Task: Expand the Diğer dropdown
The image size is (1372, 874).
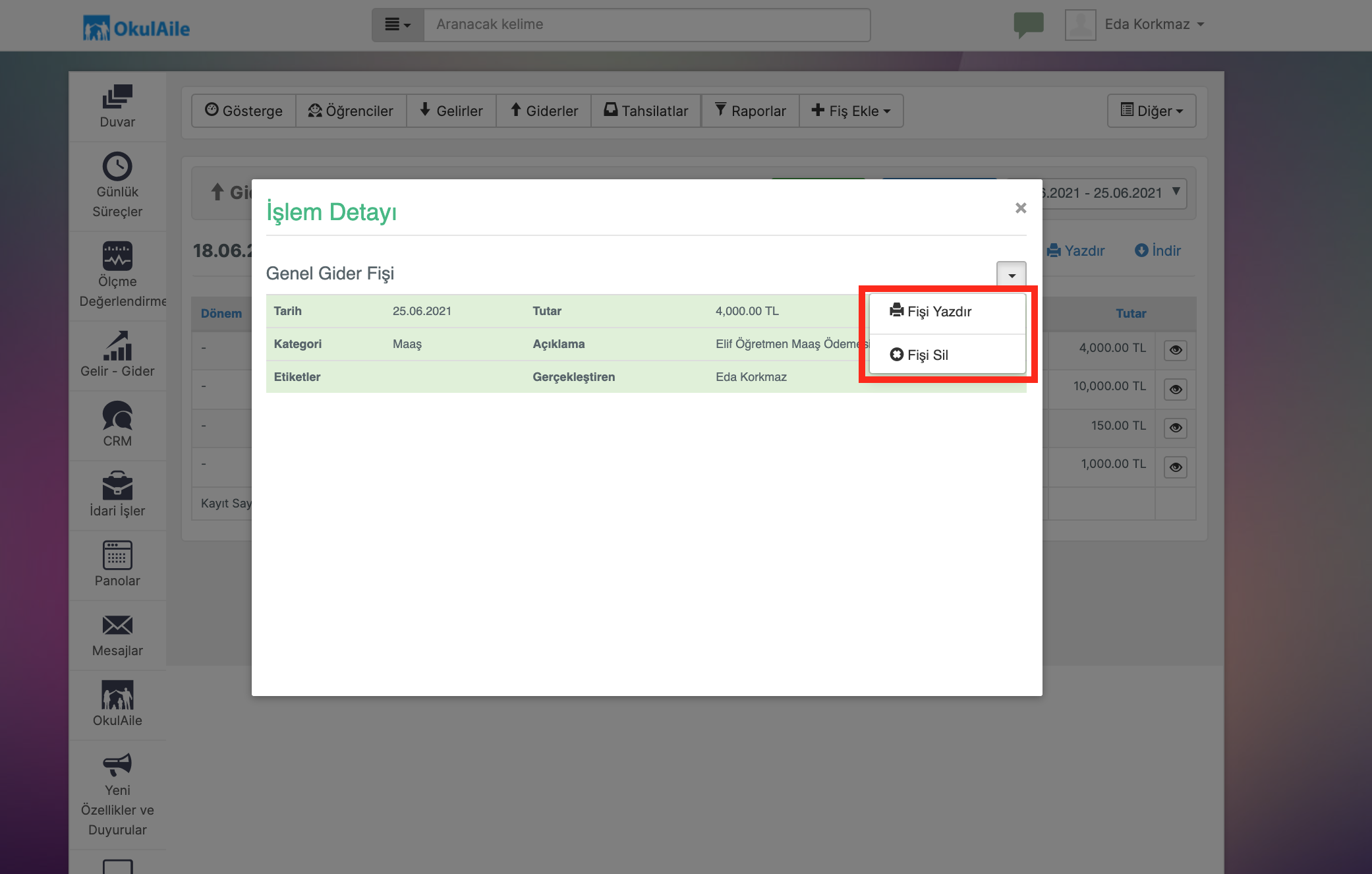Action: point(1151,111)
